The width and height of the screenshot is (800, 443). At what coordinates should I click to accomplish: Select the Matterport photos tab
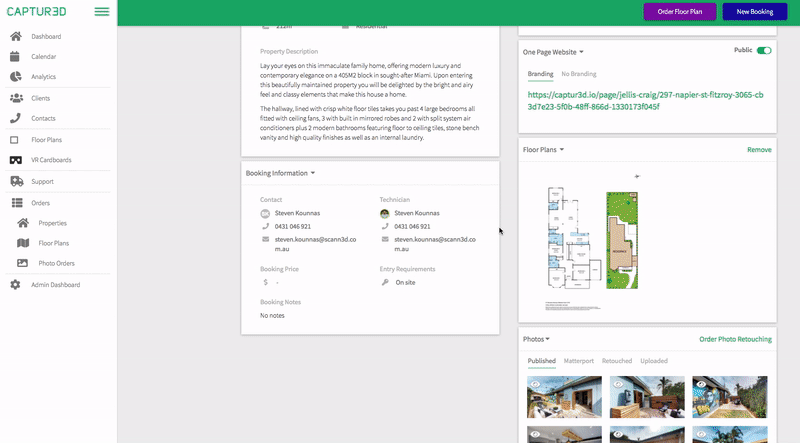tap(579, 361)
